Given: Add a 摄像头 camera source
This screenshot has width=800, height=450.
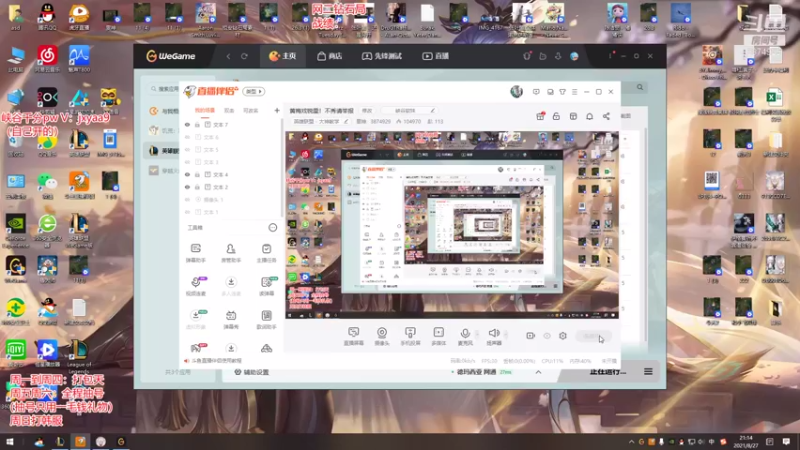Looking at the screenshot, I should (x=382, y=336).
